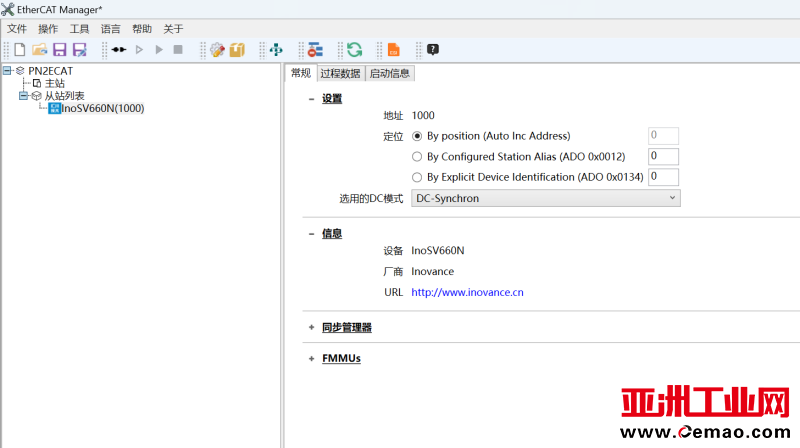Click the 设置 section heading
The width and height of the screenshot is (800, 448).
click(x=332, y=99)
